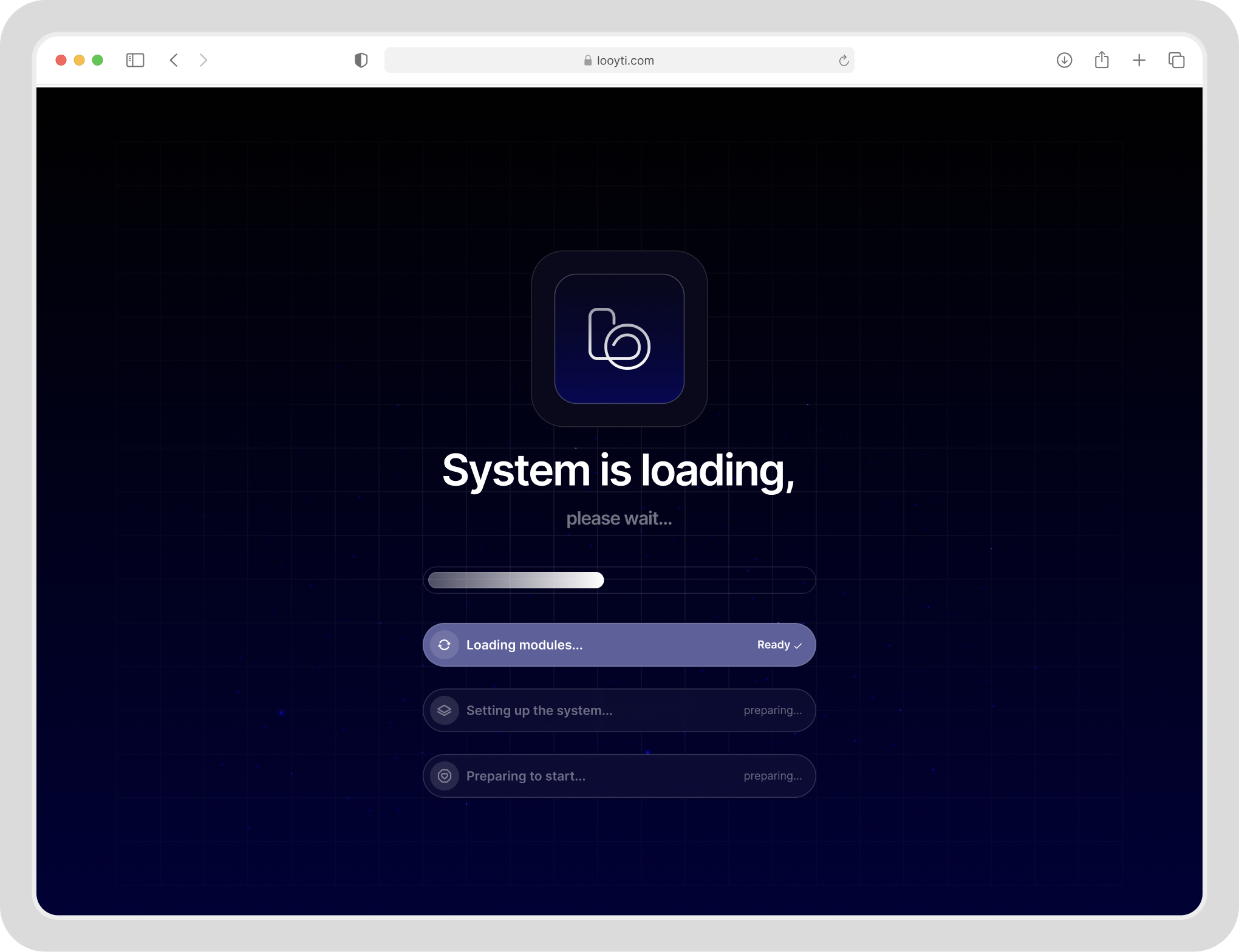
Task: Click the Ready checkmark status
Action: pos(779,645)
